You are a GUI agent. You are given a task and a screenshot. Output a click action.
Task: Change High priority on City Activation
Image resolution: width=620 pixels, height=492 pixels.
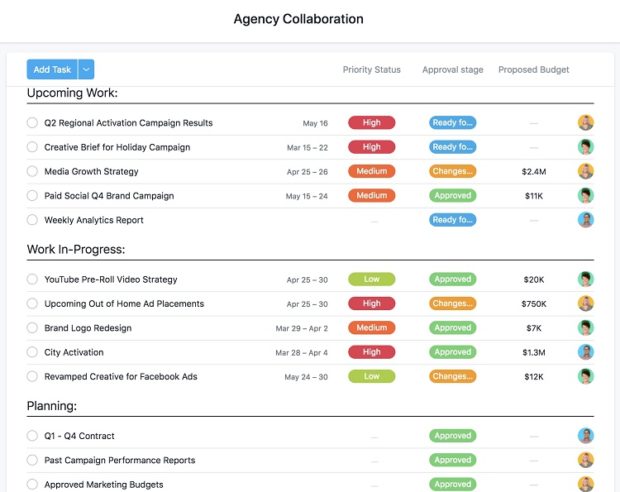pyautogui.click(x=371, y=352)
